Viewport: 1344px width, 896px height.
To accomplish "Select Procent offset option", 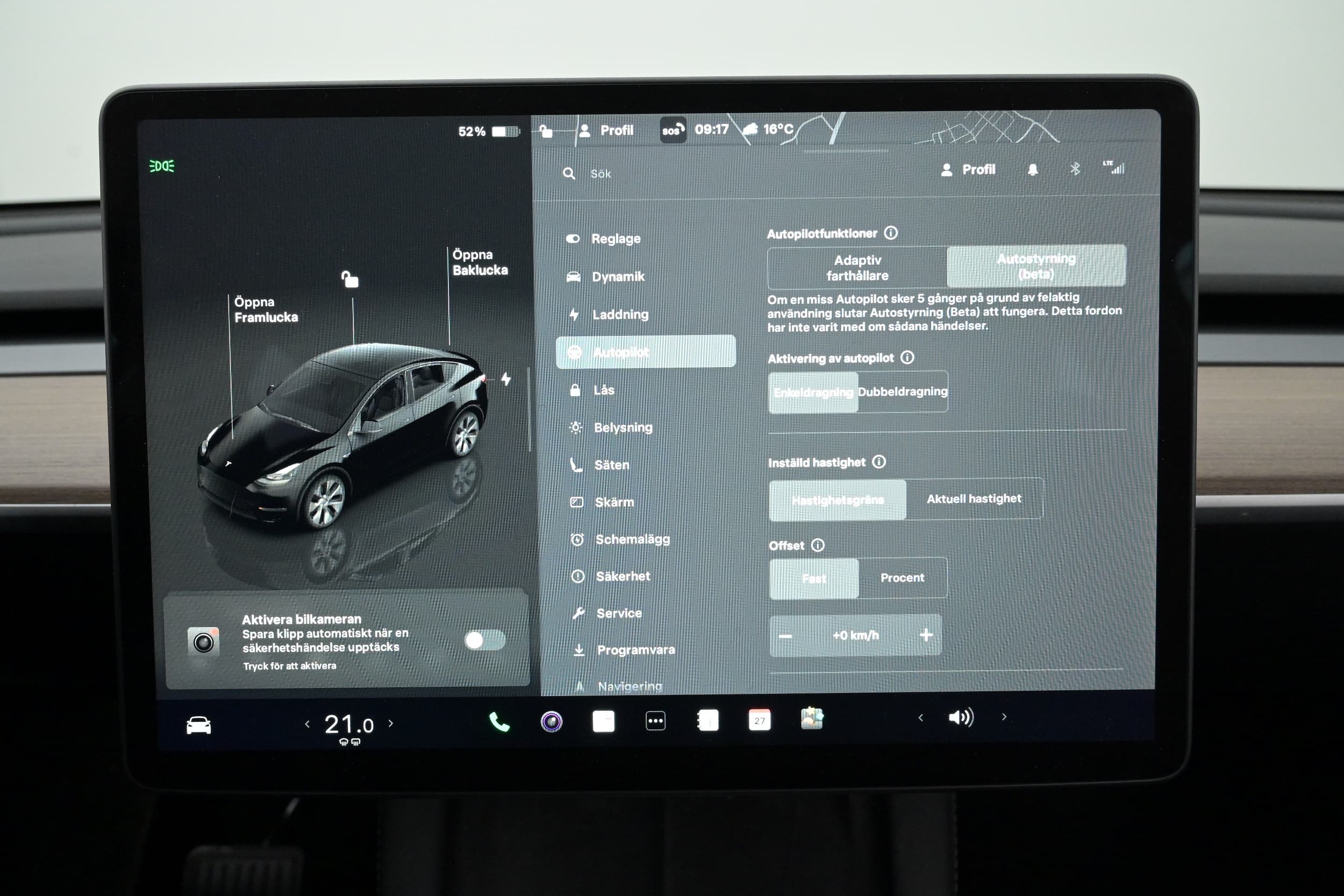I will pyautogui.click(x=902, y=577).
